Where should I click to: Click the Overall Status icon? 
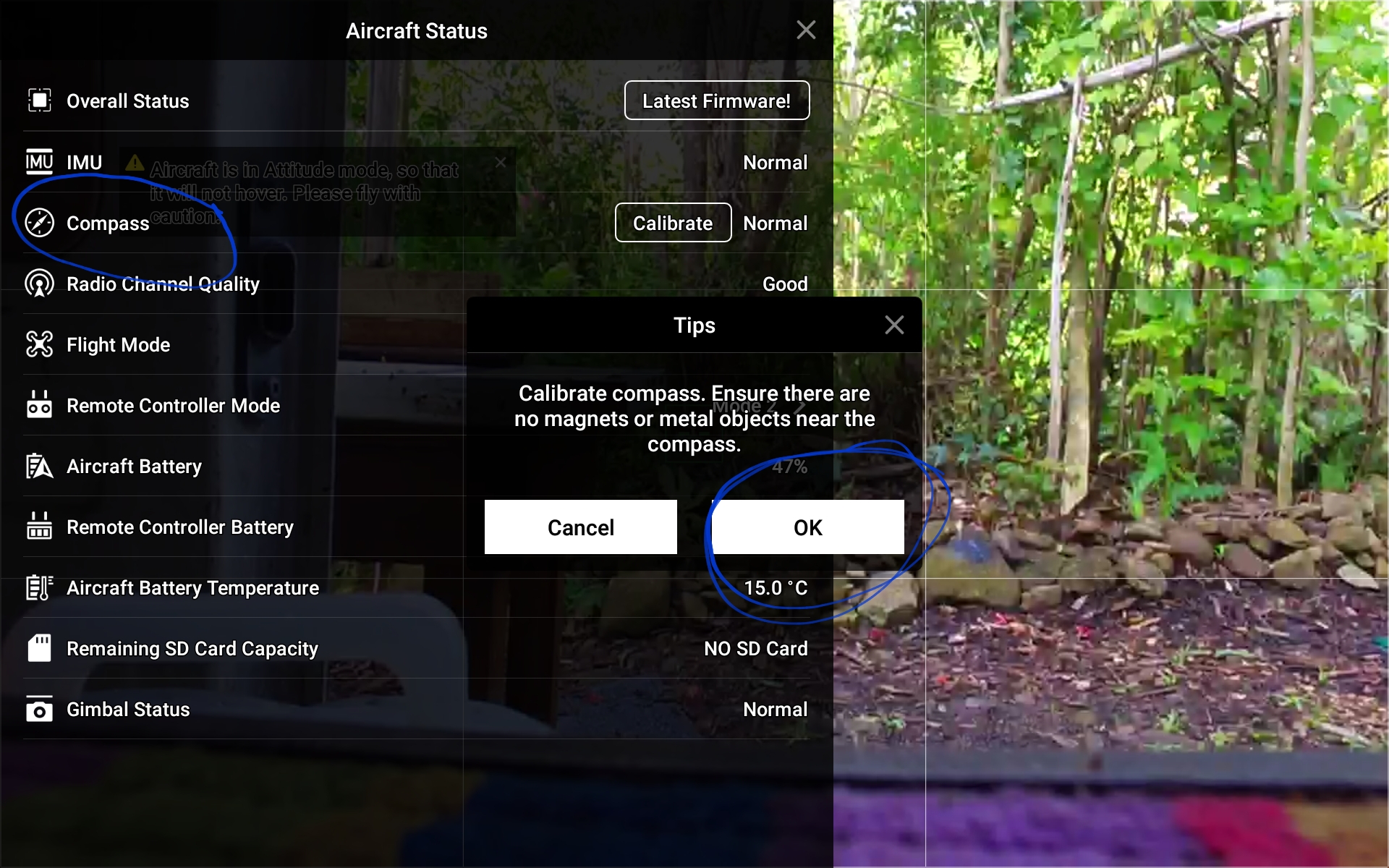40,101
